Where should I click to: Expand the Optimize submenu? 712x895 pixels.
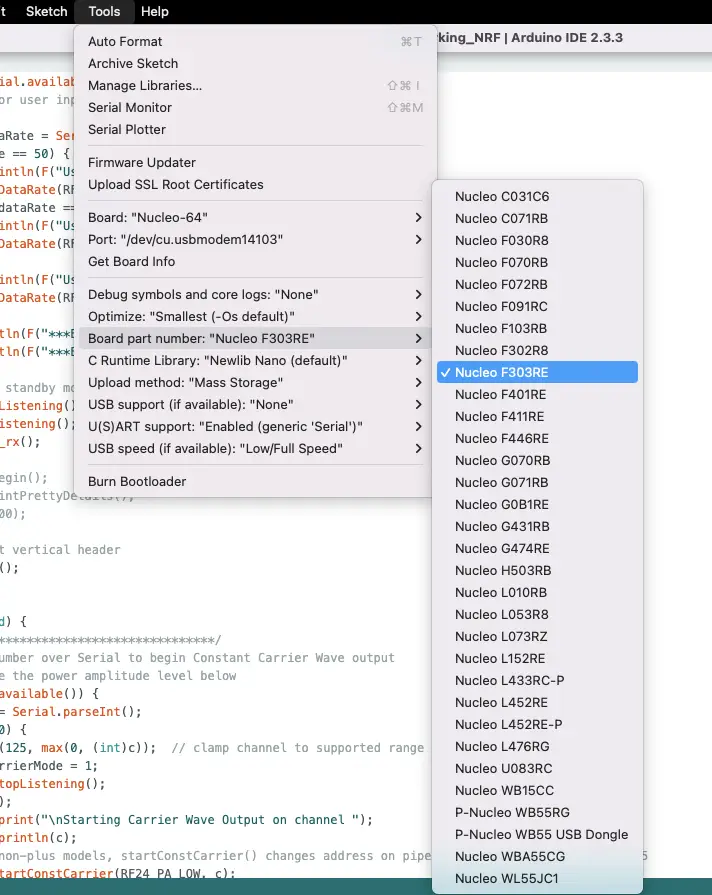tap(255, 316)
